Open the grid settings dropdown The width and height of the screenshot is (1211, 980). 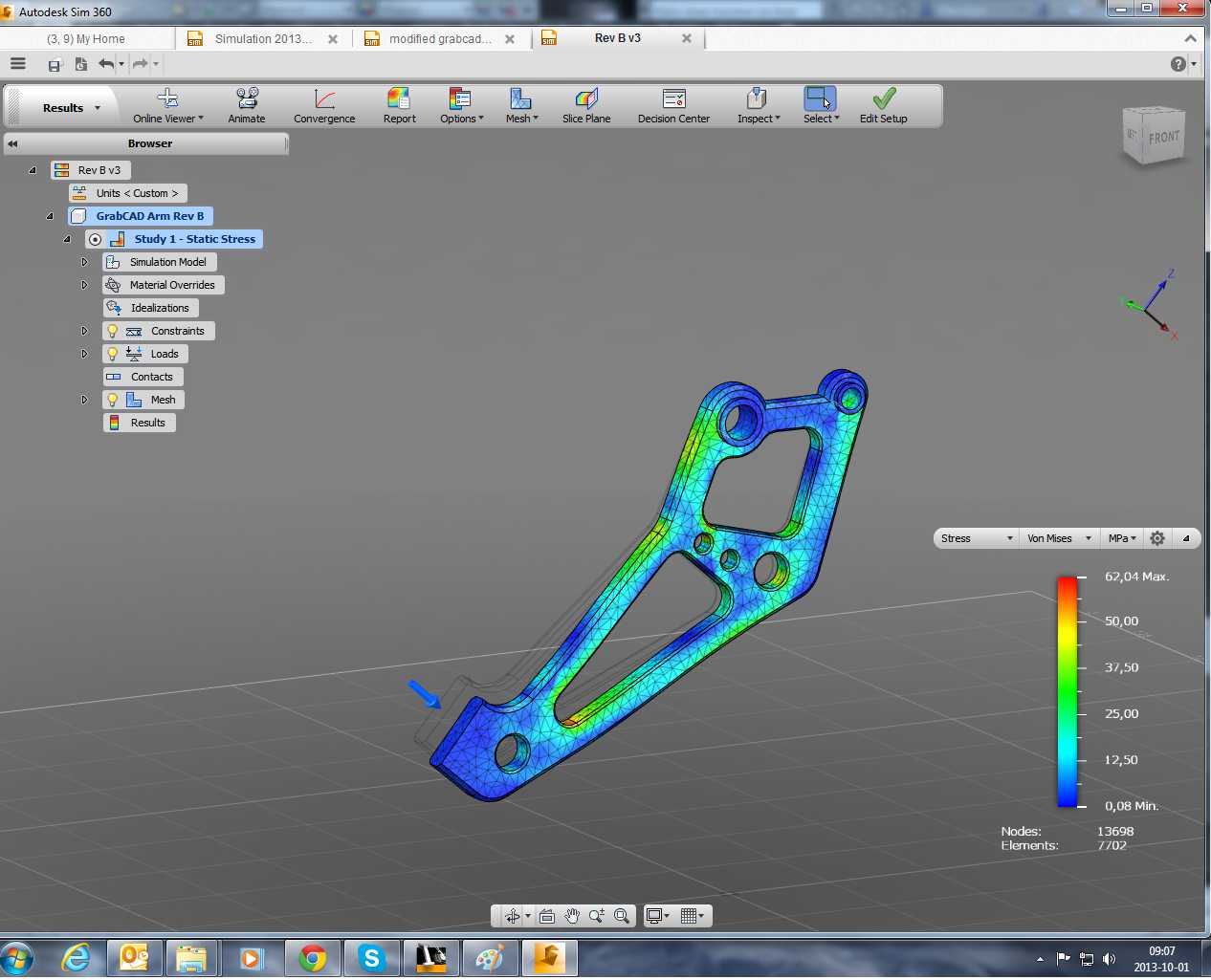693,916
